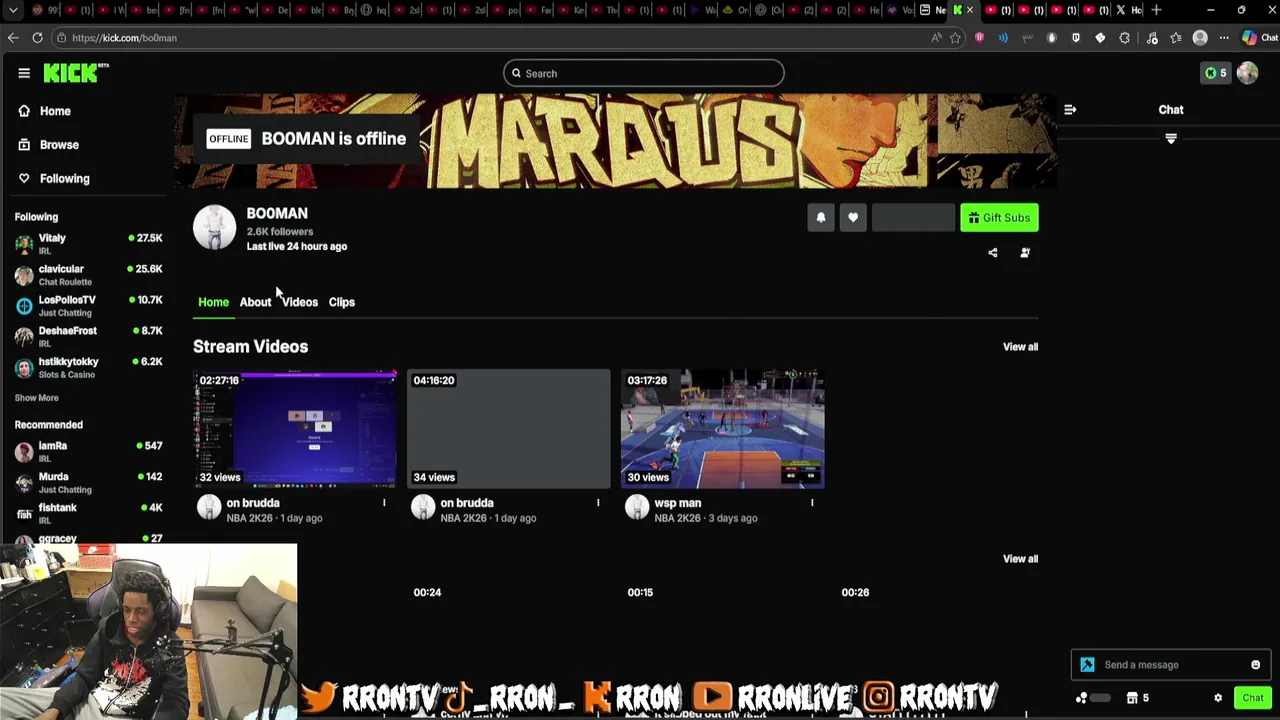The image size is (1280, 720).
Task: Open the wsp man video title link
Action: point(678,503)
